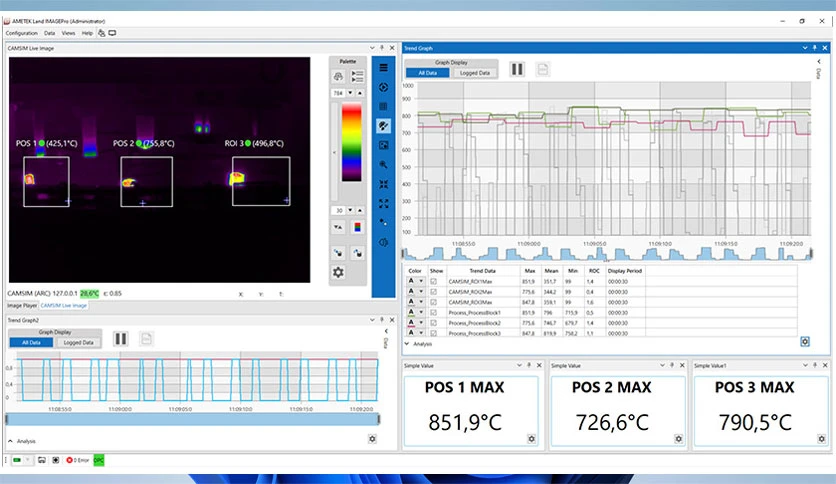This screenshot has width=836, height=484.
Task: Open the Views menu
Action: (x=68, y=33)
